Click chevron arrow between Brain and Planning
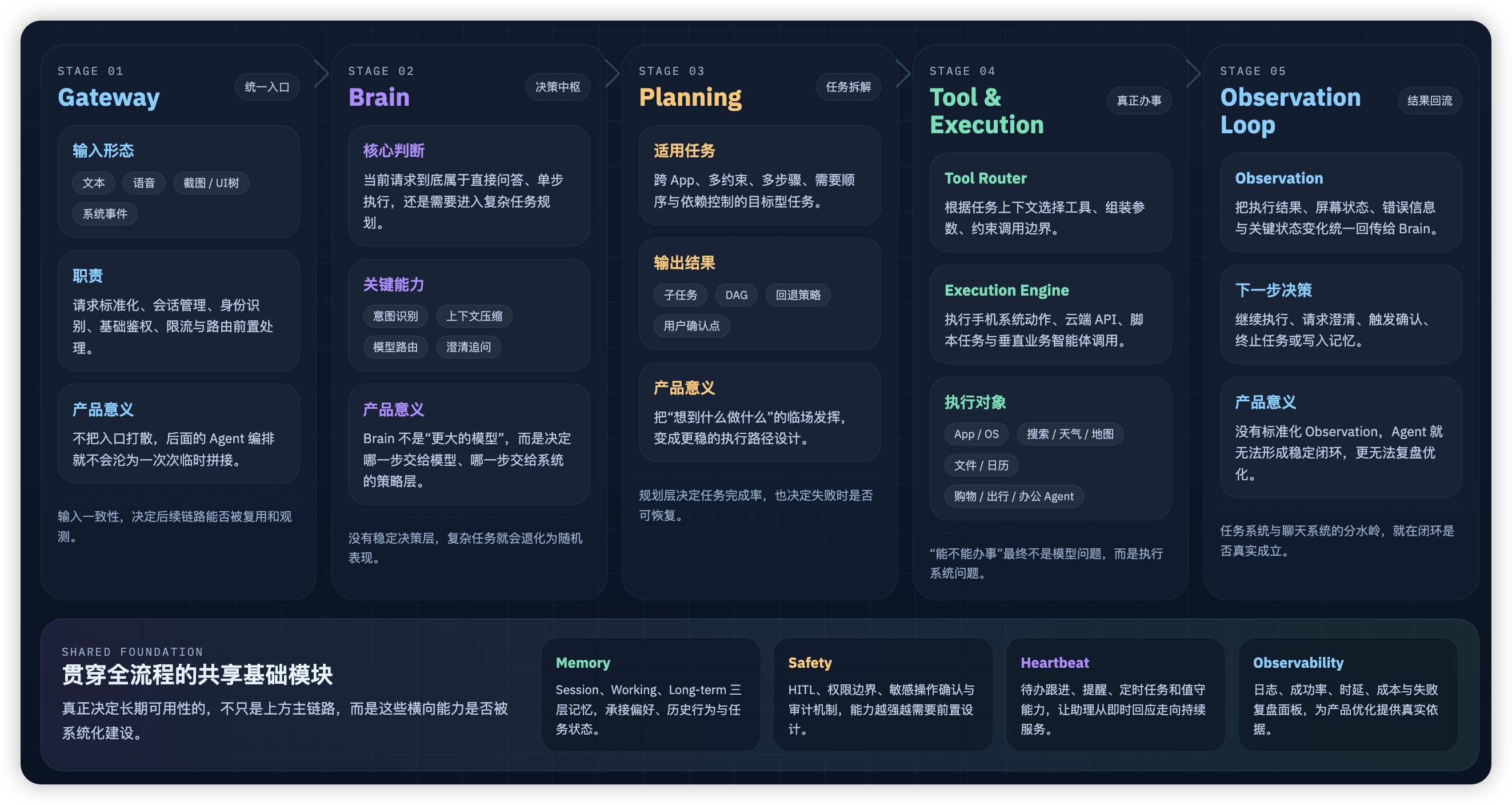This screenshot has height=805, width=1512. coord(613,73)
